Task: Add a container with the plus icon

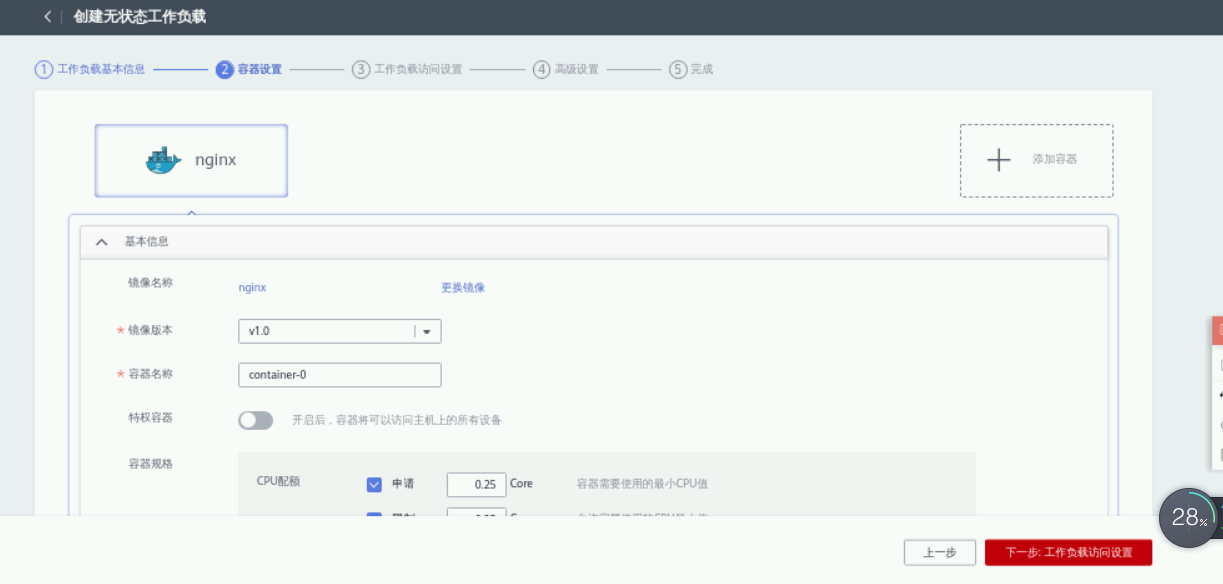Action: 998,160
